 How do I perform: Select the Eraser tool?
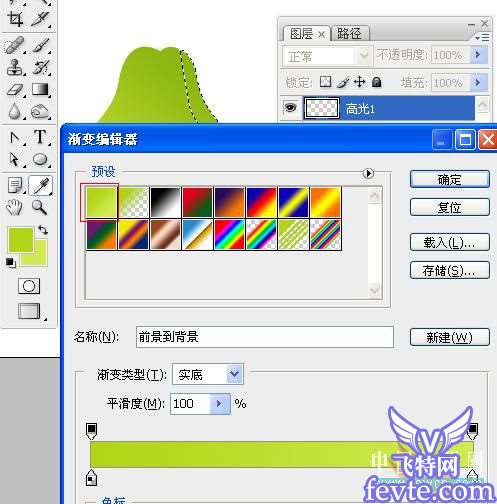(x=15, y=90)
